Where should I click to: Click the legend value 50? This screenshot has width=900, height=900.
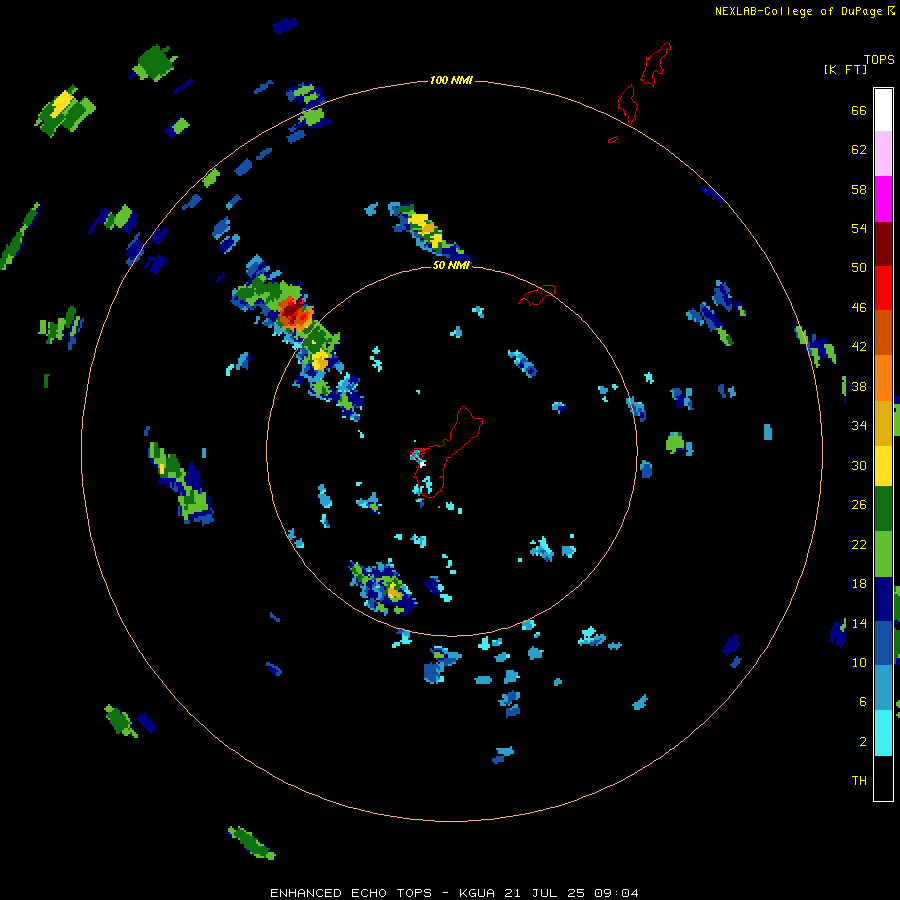[859, 268]
